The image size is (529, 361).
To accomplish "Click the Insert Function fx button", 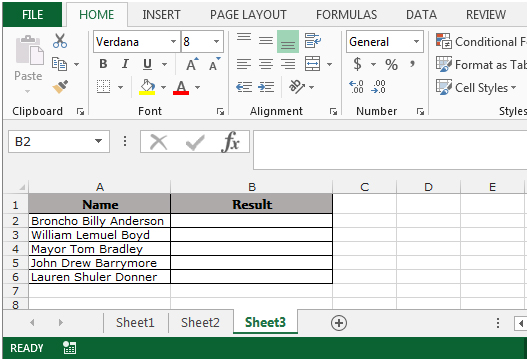I will pos(231,142).
